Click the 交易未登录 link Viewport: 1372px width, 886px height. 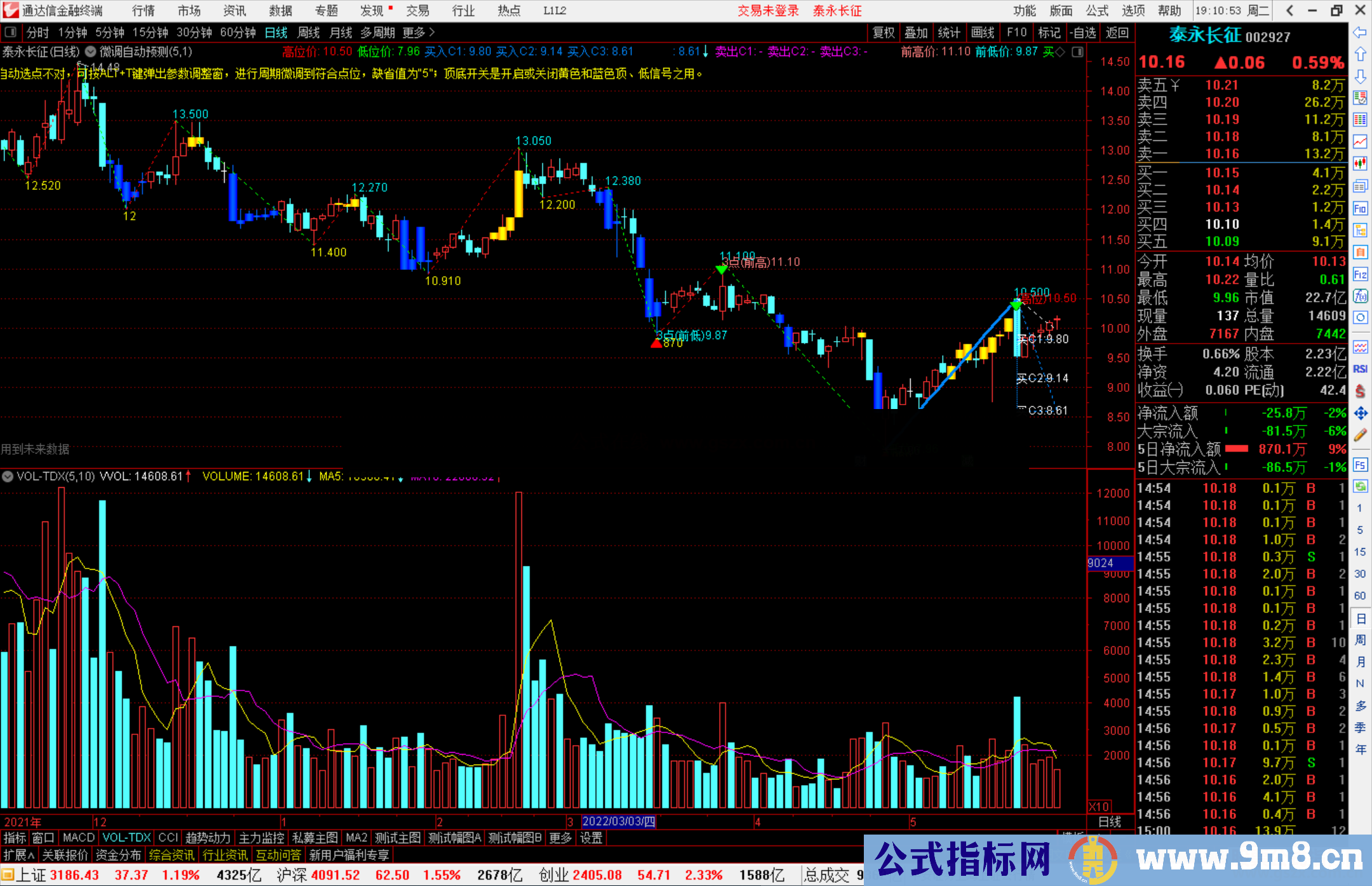coord(768,11)
